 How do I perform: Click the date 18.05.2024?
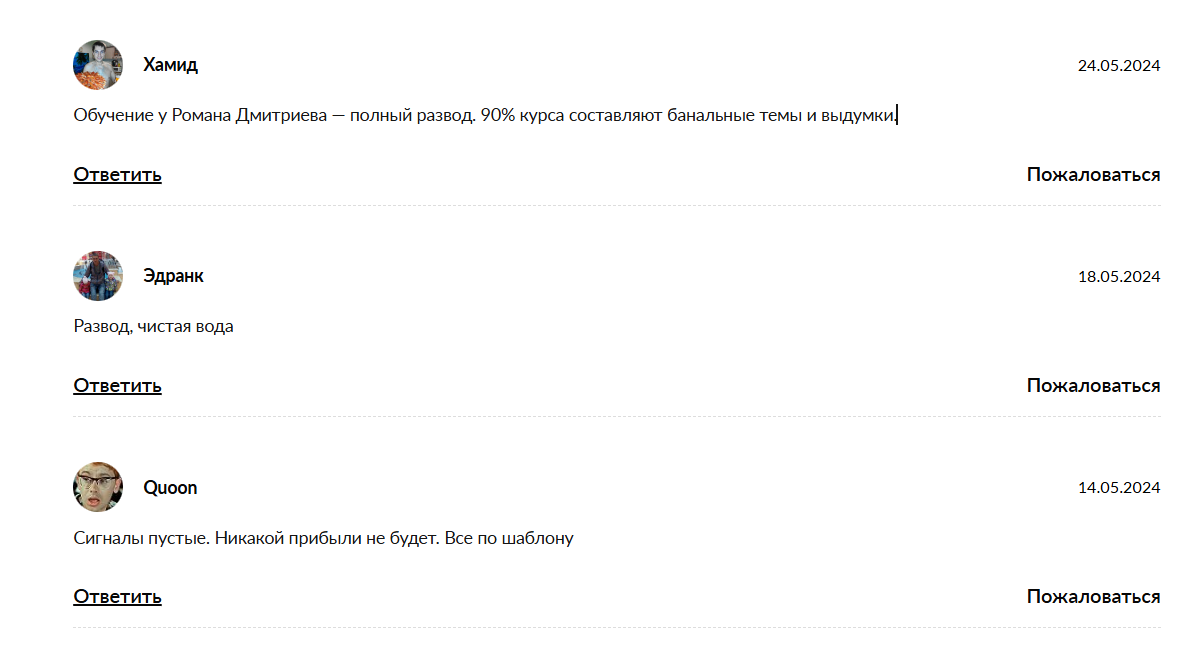tap(1118, 277)
